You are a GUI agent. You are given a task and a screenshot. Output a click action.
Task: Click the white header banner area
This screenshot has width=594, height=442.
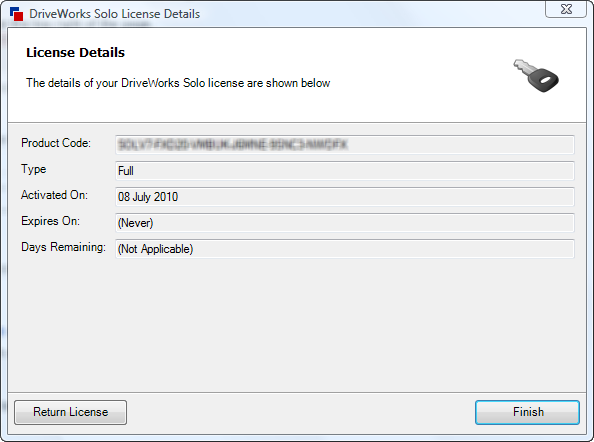[297, 75]
